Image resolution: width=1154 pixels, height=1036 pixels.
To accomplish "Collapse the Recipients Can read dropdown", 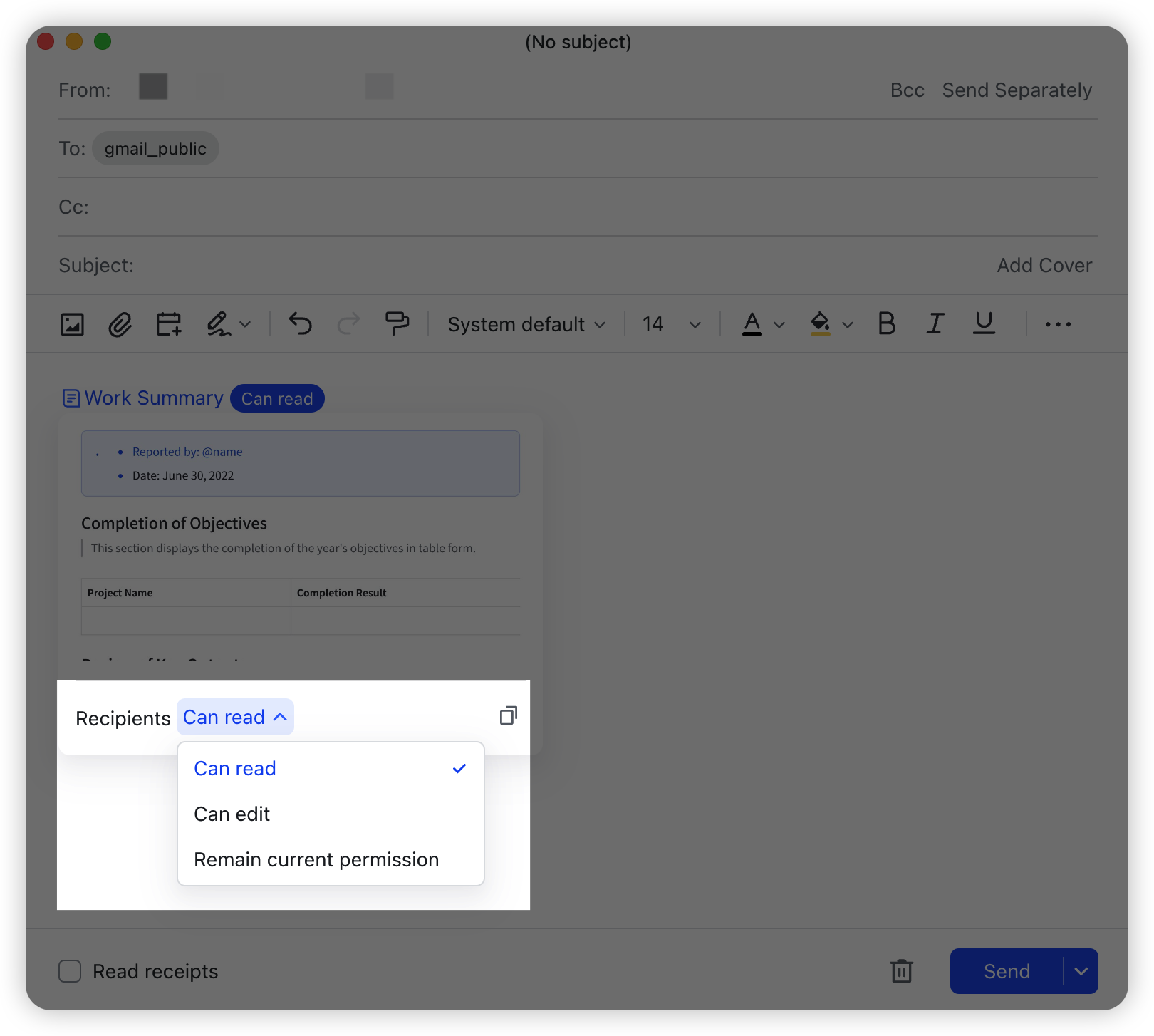I will pyautogui.click(x=235, y=717).
